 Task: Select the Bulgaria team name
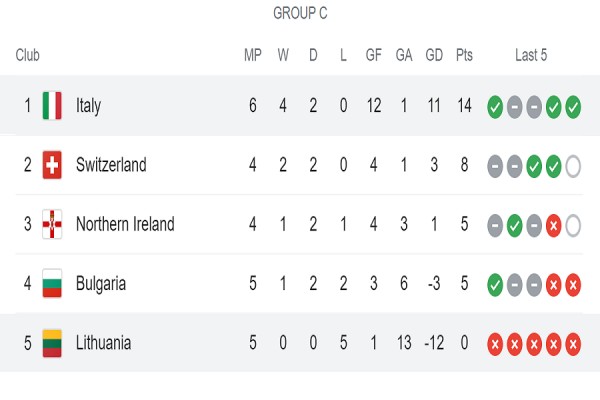click(101, 284)
